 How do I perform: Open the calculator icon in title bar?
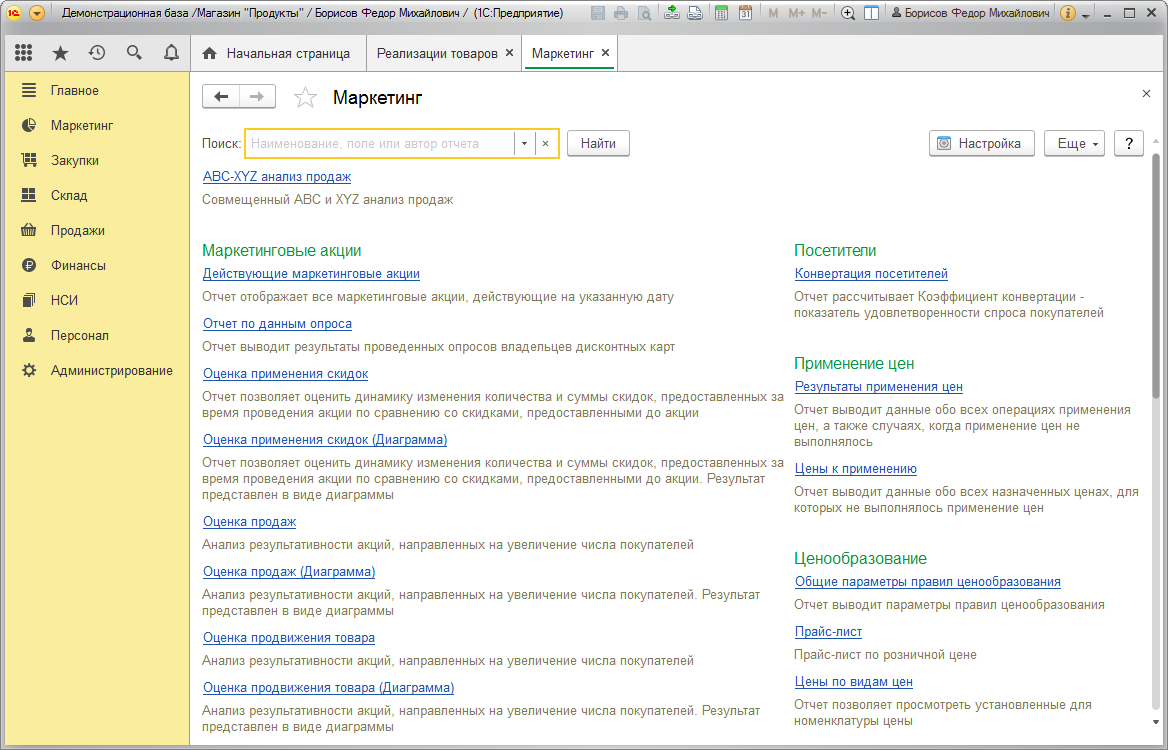click(x=721, y=13)
